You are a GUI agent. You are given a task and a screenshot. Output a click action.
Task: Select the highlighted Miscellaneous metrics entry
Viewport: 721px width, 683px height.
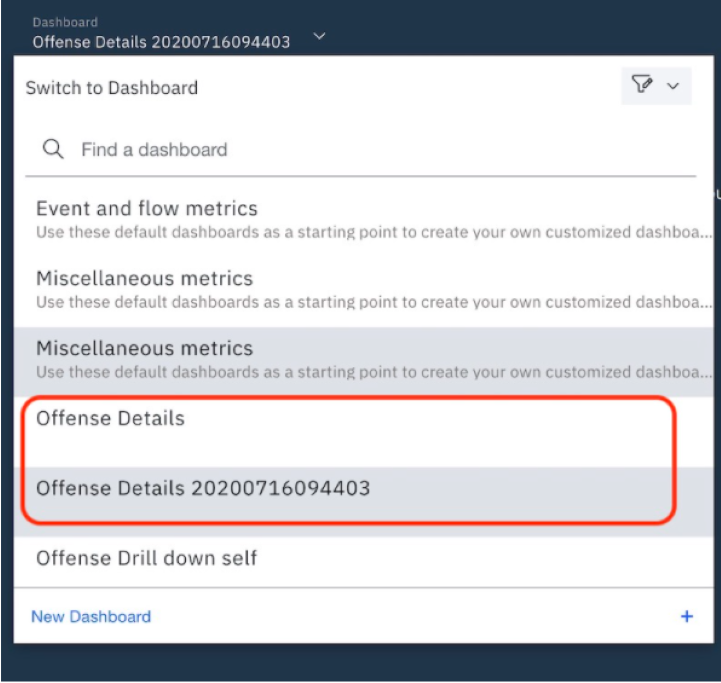[144, 349]
